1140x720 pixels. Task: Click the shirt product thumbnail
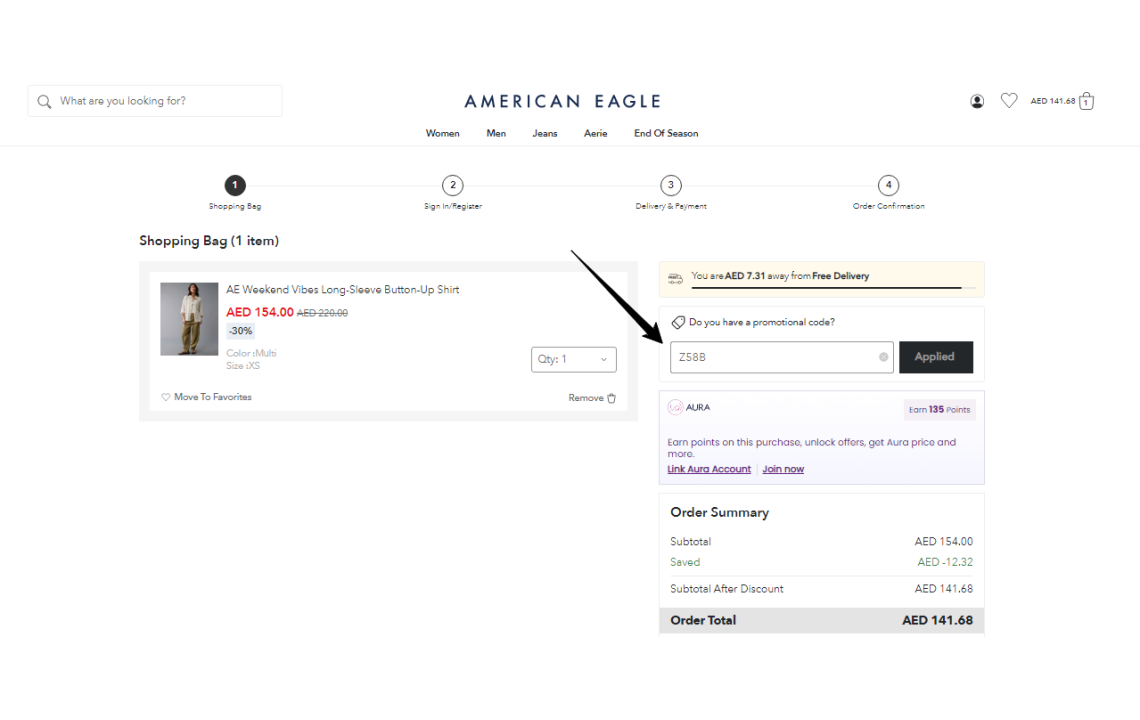click(189, 319)
